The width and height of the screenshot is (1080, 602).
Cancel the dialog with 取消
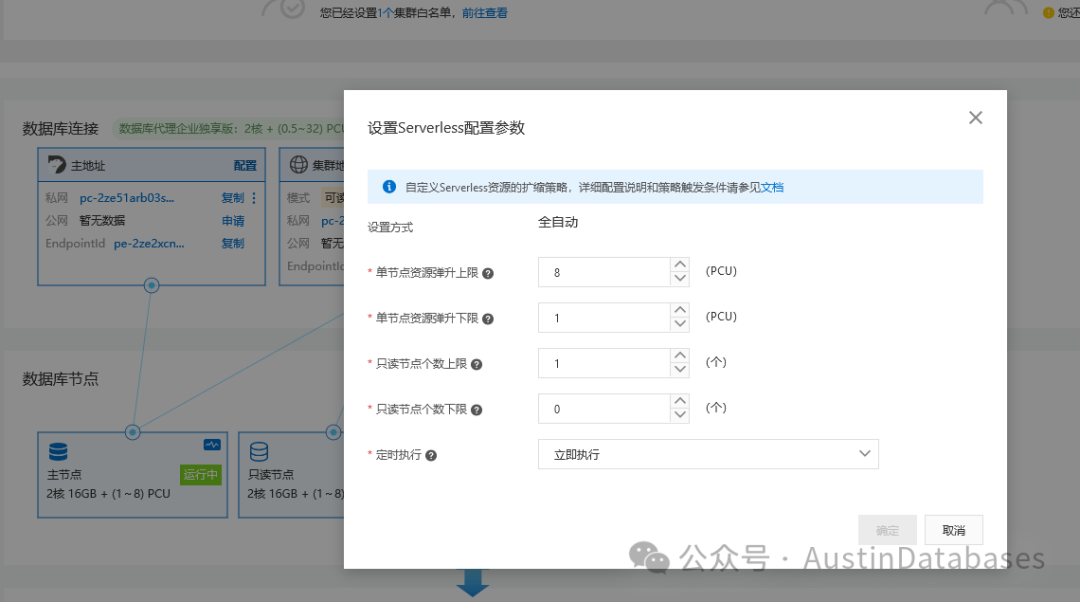(953, 530)
